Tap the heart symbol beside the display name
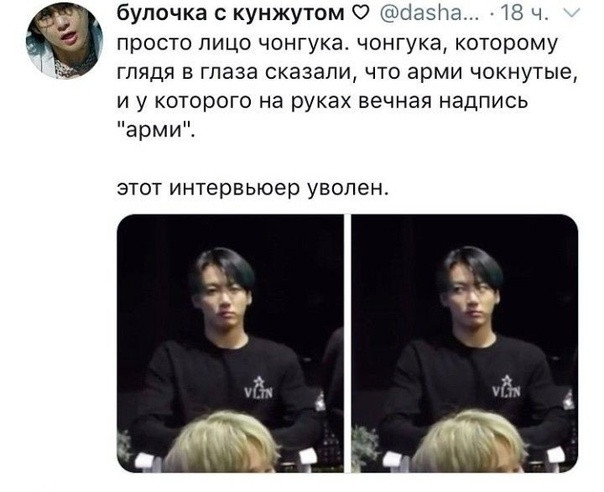 click(361, 14)
